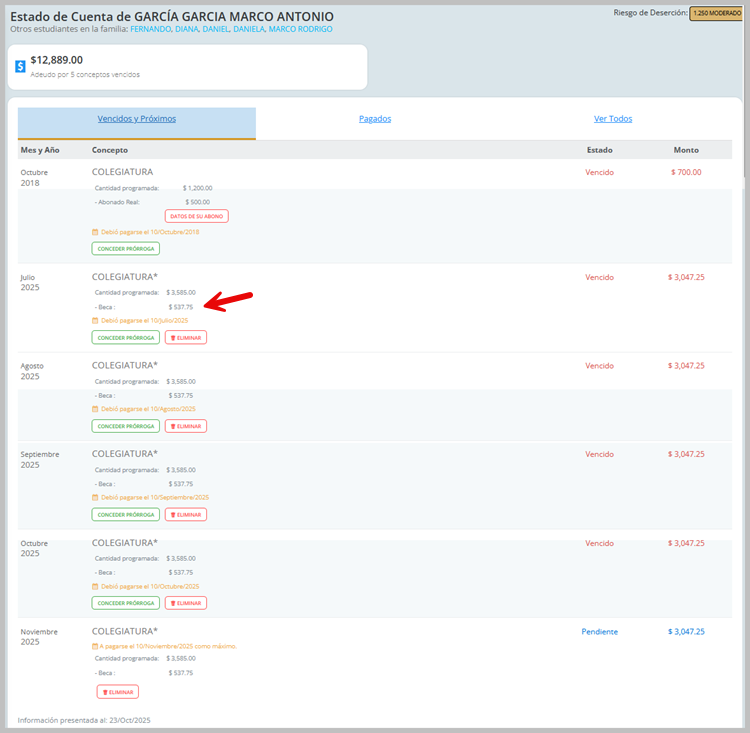The width and height of the screenshot is (750, 733).
Task: Delete the Julio 2025 colegiatura charge
Action: click(x=186, y=338)
